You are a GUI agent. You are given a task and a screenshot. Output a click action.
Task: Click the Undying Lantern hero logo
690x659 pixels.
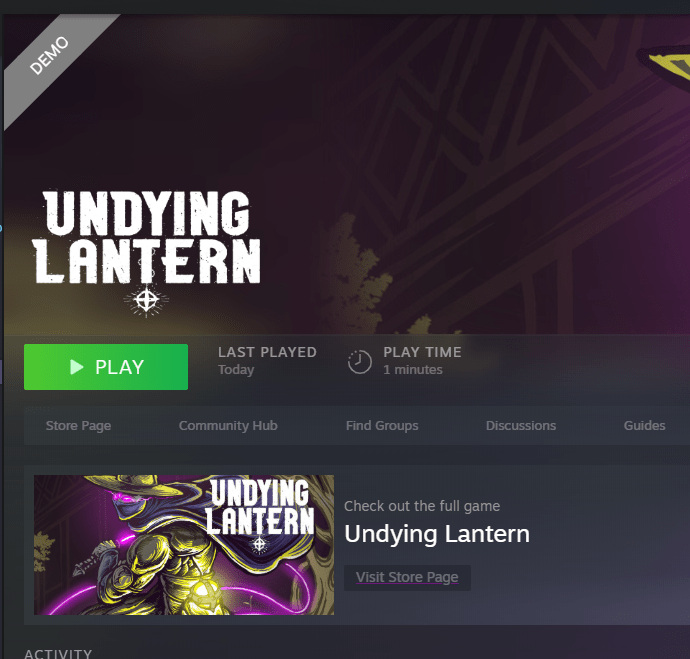tap(148, 253)
